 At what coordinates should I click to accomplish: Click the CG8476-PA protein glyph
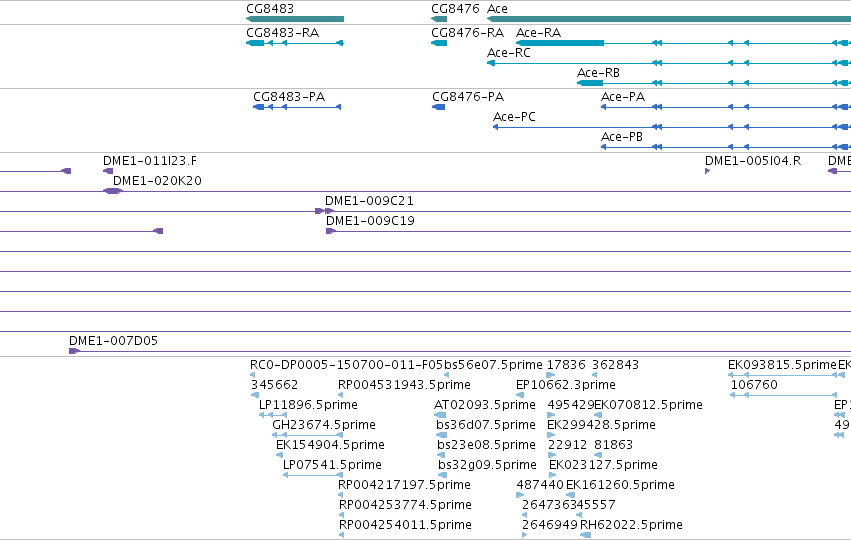point(439,107)
